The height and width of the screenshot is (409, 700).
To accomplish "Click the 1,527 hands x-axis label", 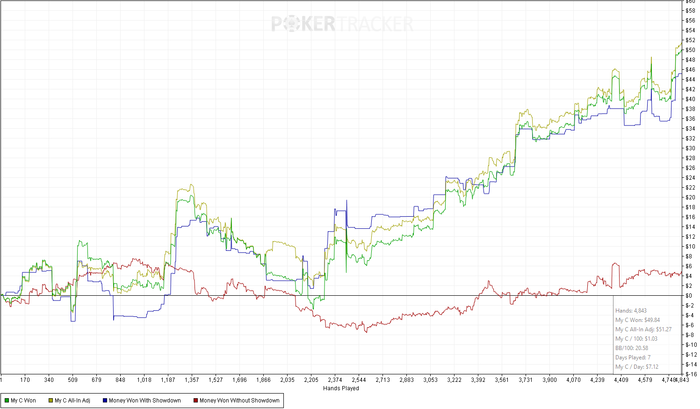I will (x=216, y=380).
